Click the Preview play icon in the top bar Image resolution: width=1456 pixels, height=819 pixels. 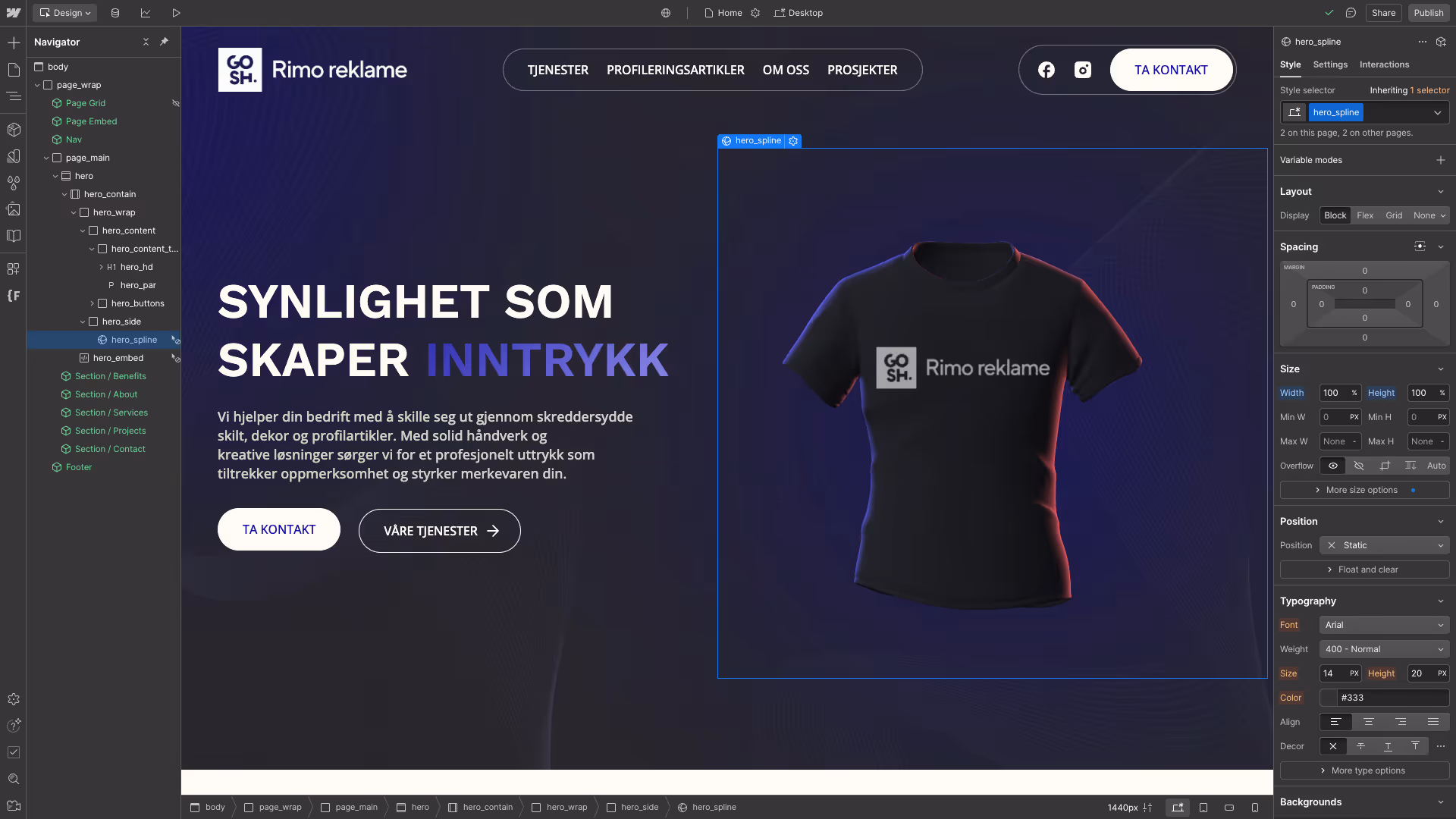tap(176, 13)
